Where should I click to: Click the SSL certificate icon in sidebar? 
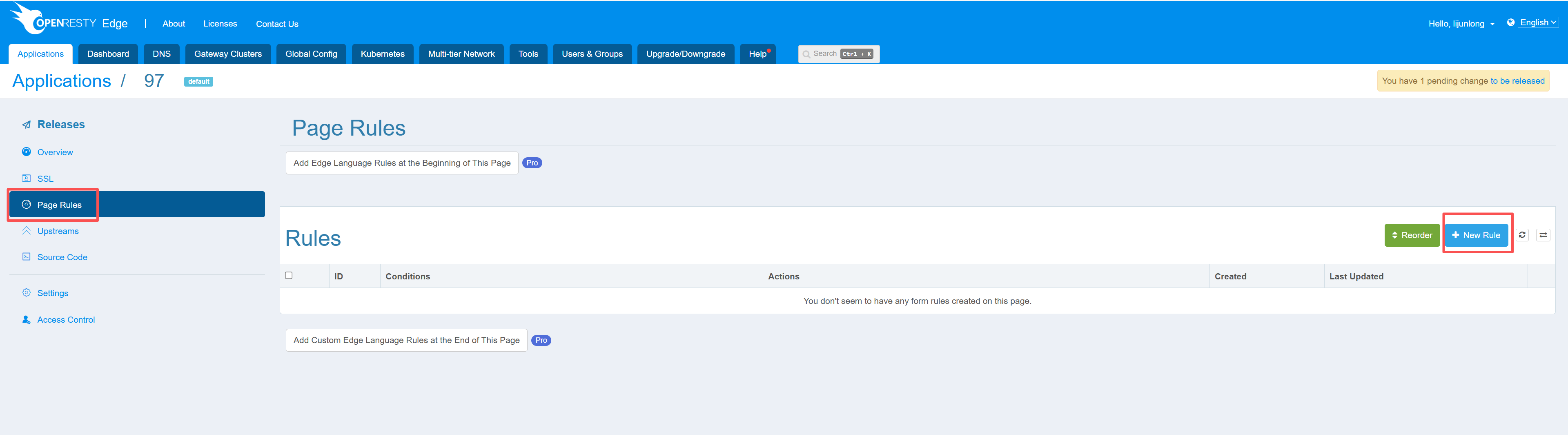click(x=26, y=178)
